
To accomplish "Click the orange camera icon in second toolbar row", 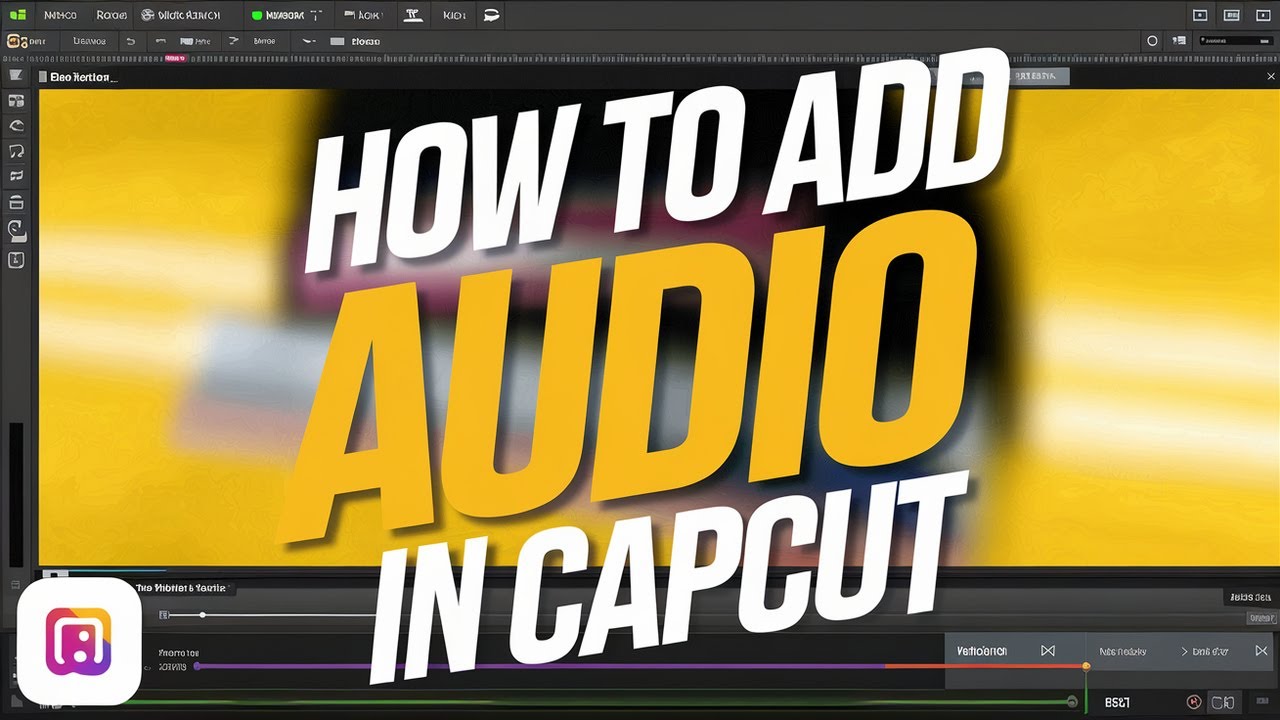I will (15, 41).
